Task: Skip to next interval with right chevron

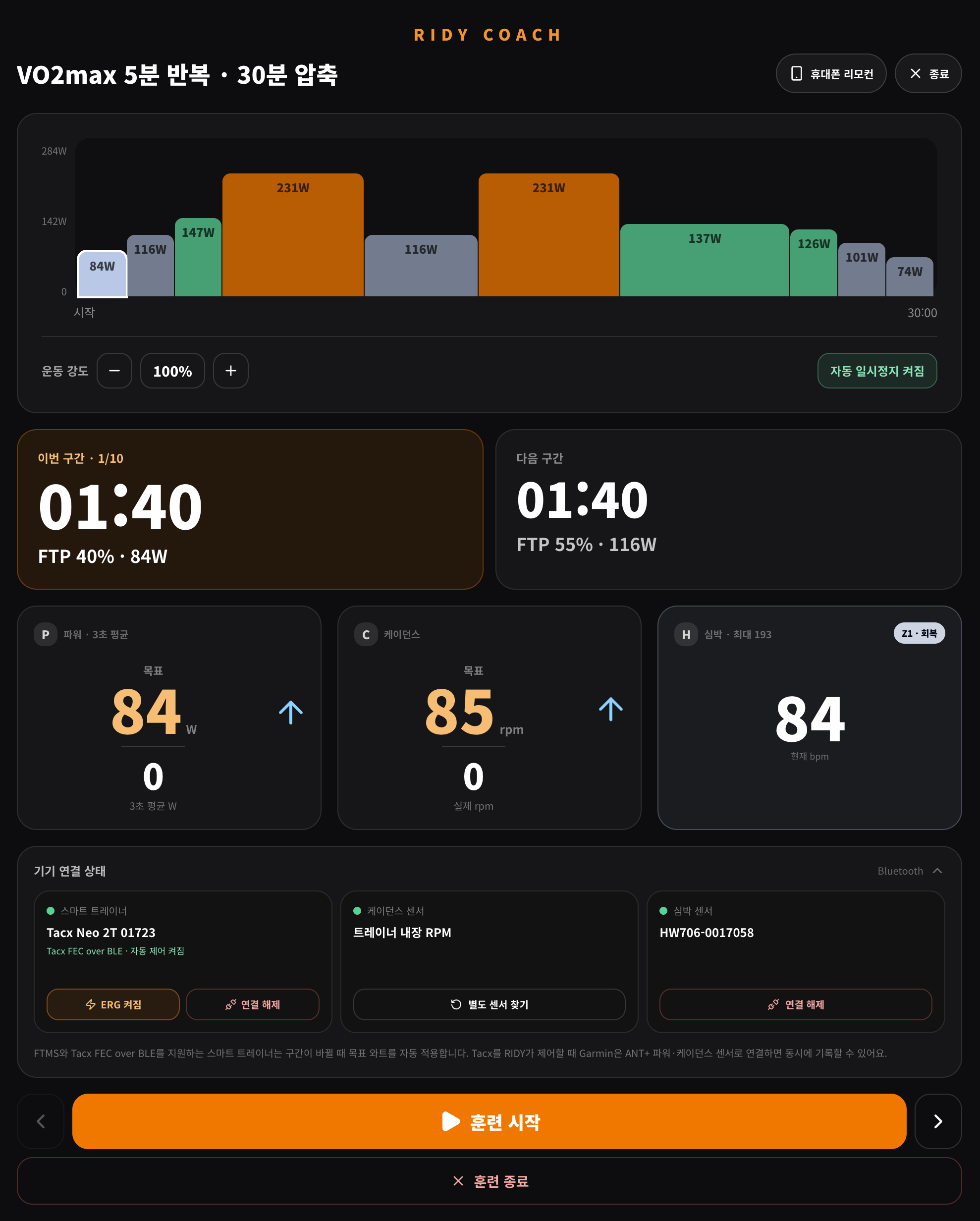Action: pos(938,1121)
